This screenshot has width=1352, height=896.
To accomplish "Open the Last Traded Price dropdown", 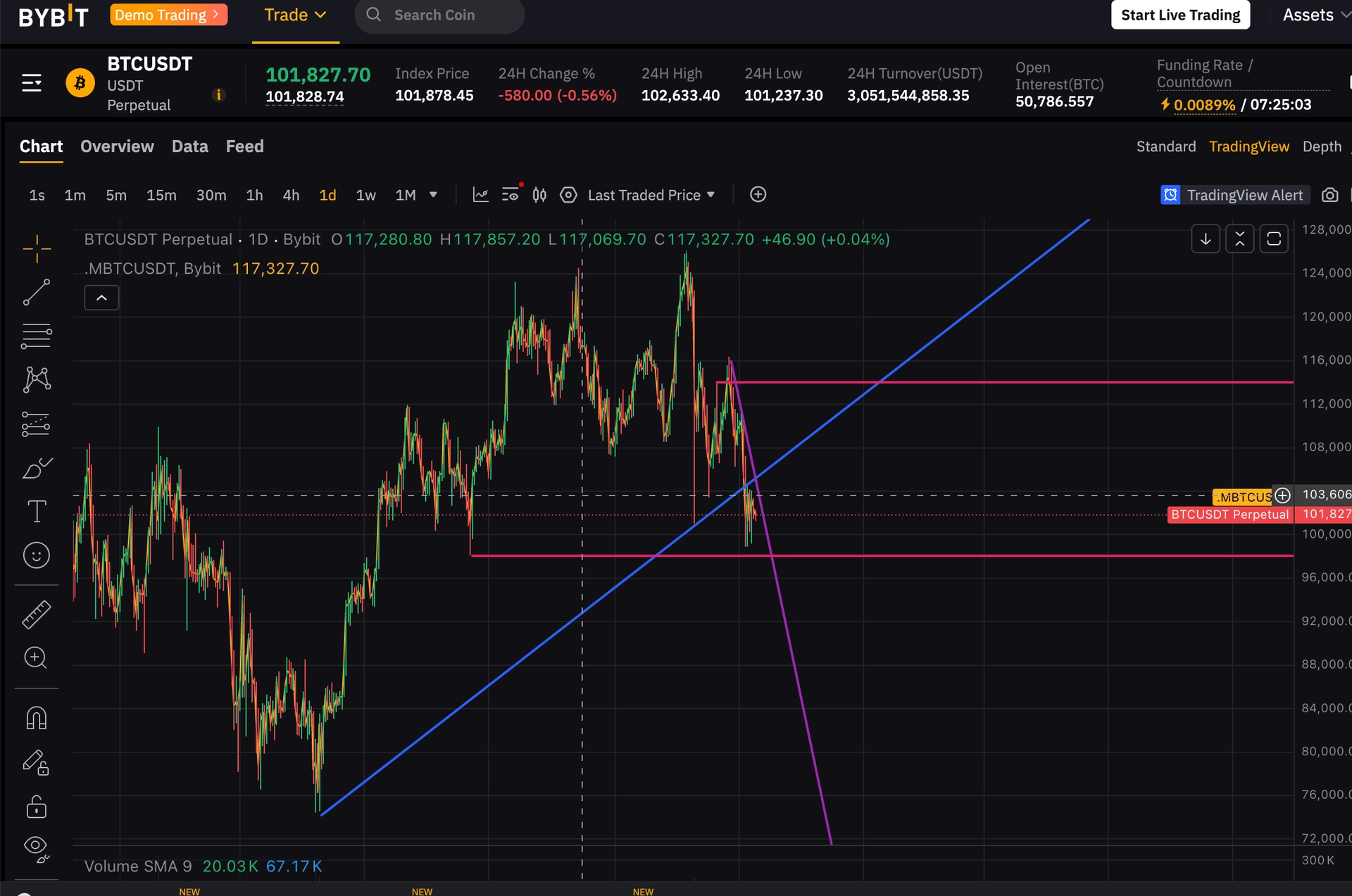I will coord(651,195).
